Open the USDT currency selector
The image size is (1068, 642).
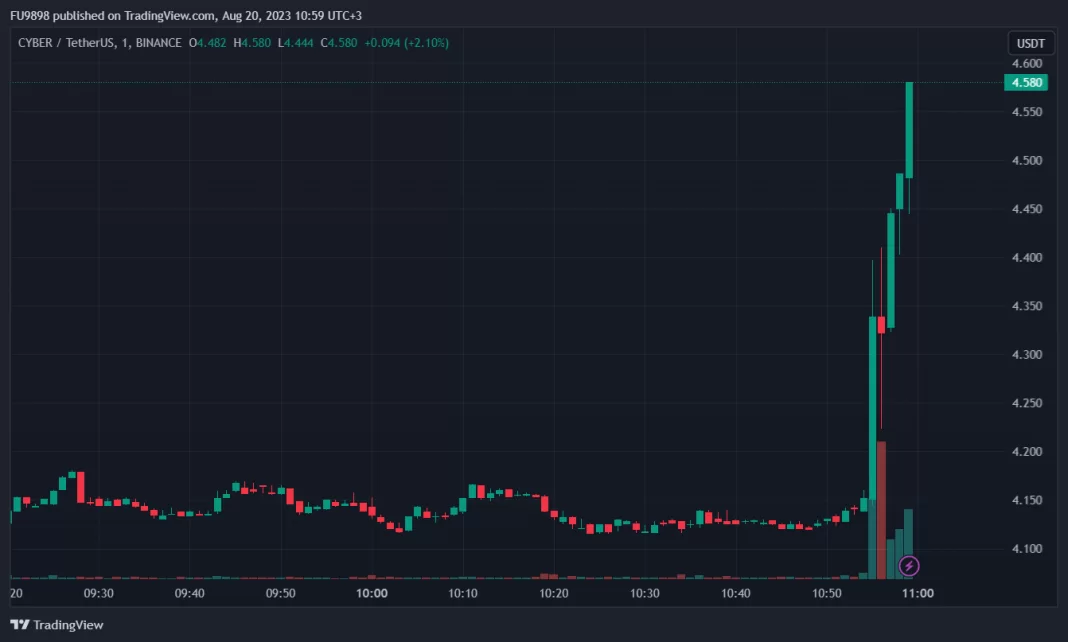1030,44
